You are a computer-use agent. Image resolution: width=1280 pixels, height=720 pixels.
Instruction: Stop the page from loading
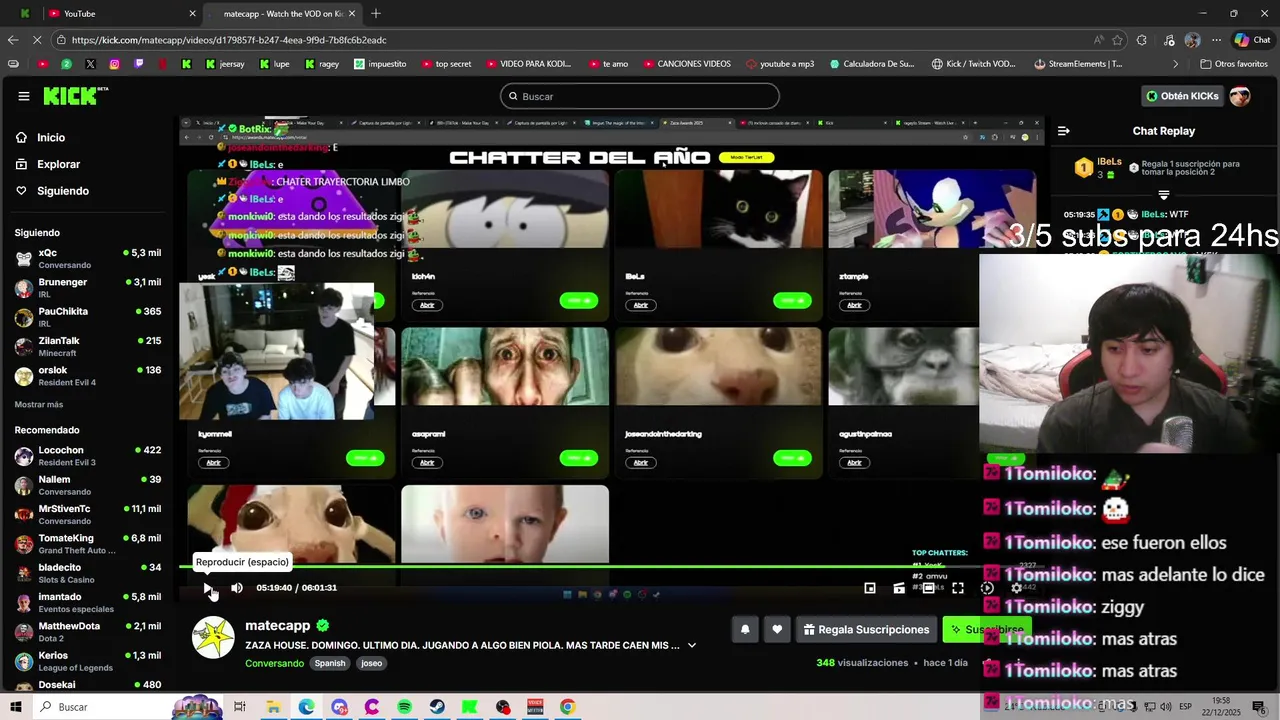coord(37,40)
